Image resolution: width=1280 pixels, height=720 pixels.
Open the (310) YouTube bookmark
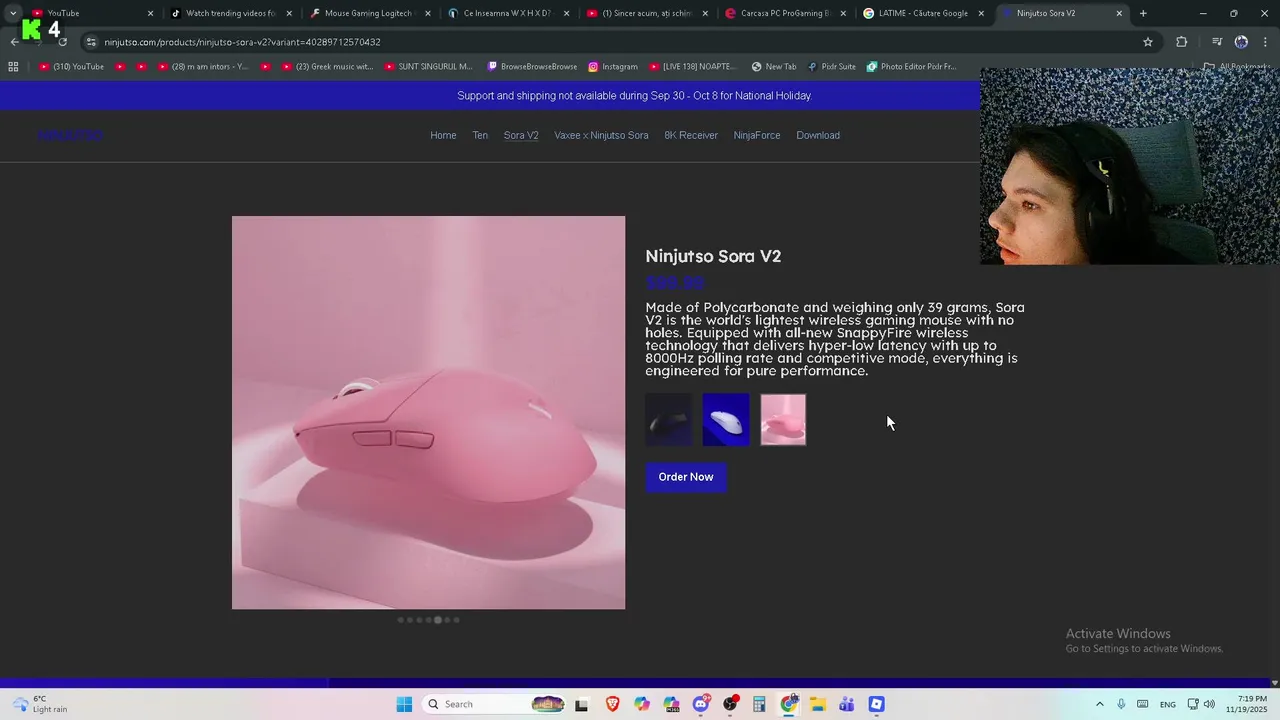pyautogui.click(x=72, y=67)
